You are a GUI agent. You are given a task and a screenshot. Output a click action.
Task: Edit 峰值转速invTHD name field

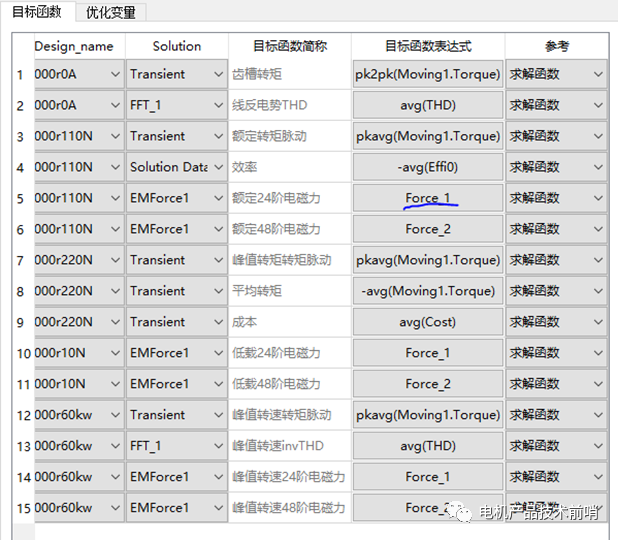point(290,446)
